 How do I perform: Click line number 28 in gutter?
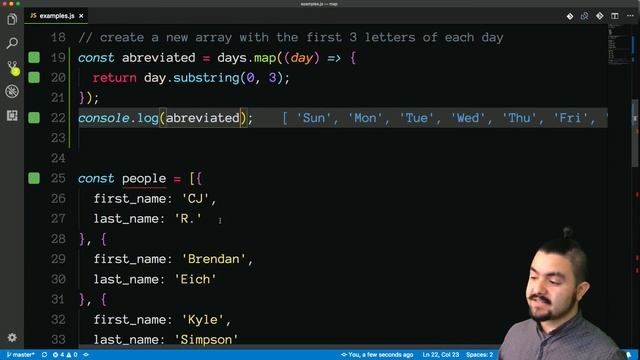coord(58,239)
